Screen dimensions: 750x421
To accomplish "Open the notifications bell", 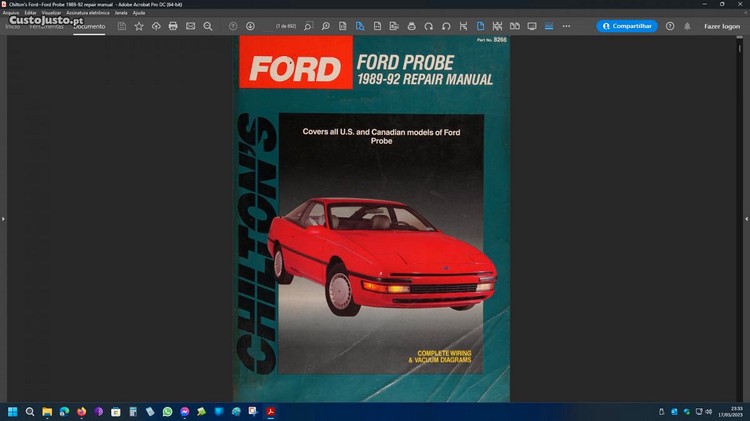I will tap(687, 26).
